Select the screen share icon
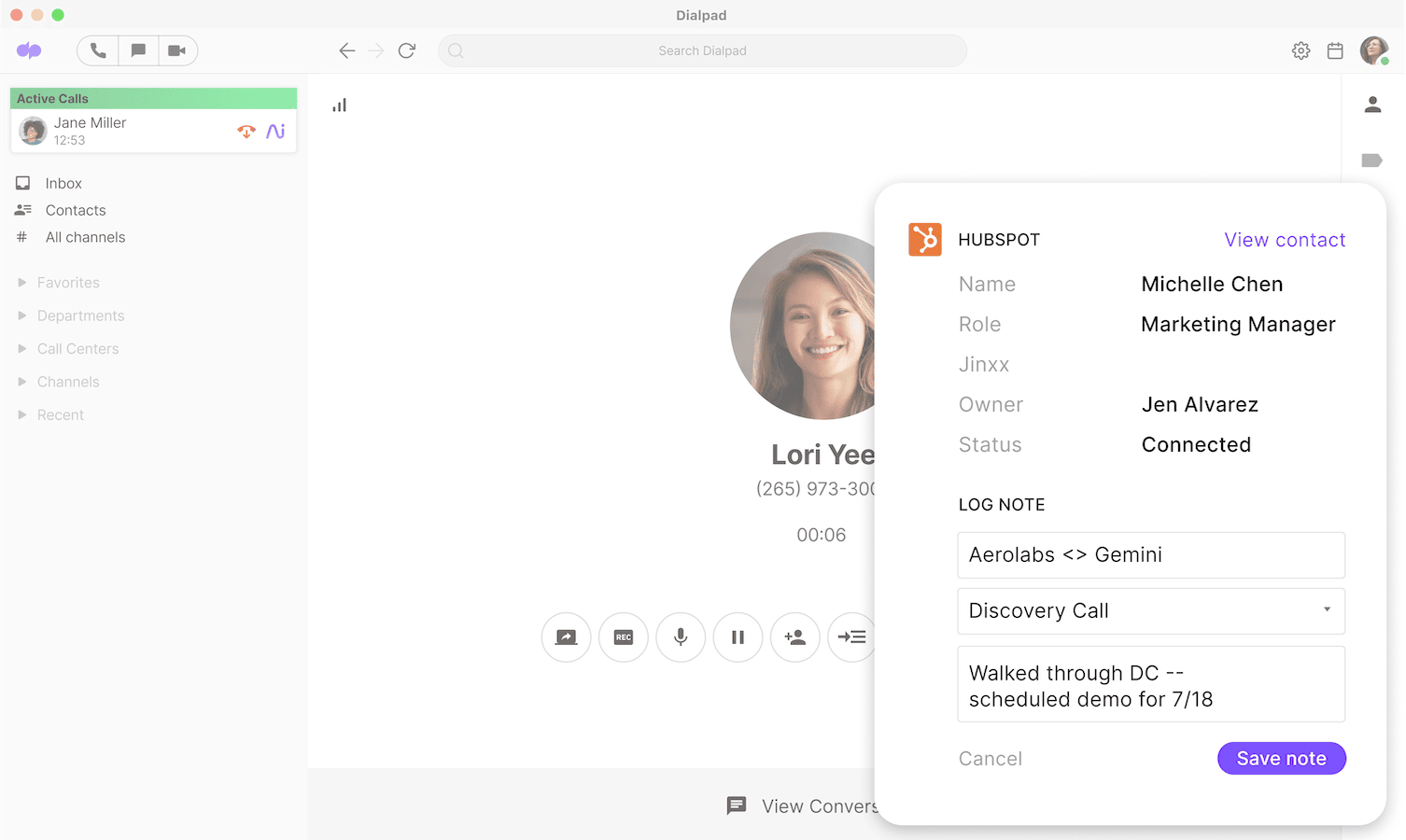The width and height of the screenshot is (1406, 840). [566, 637]
